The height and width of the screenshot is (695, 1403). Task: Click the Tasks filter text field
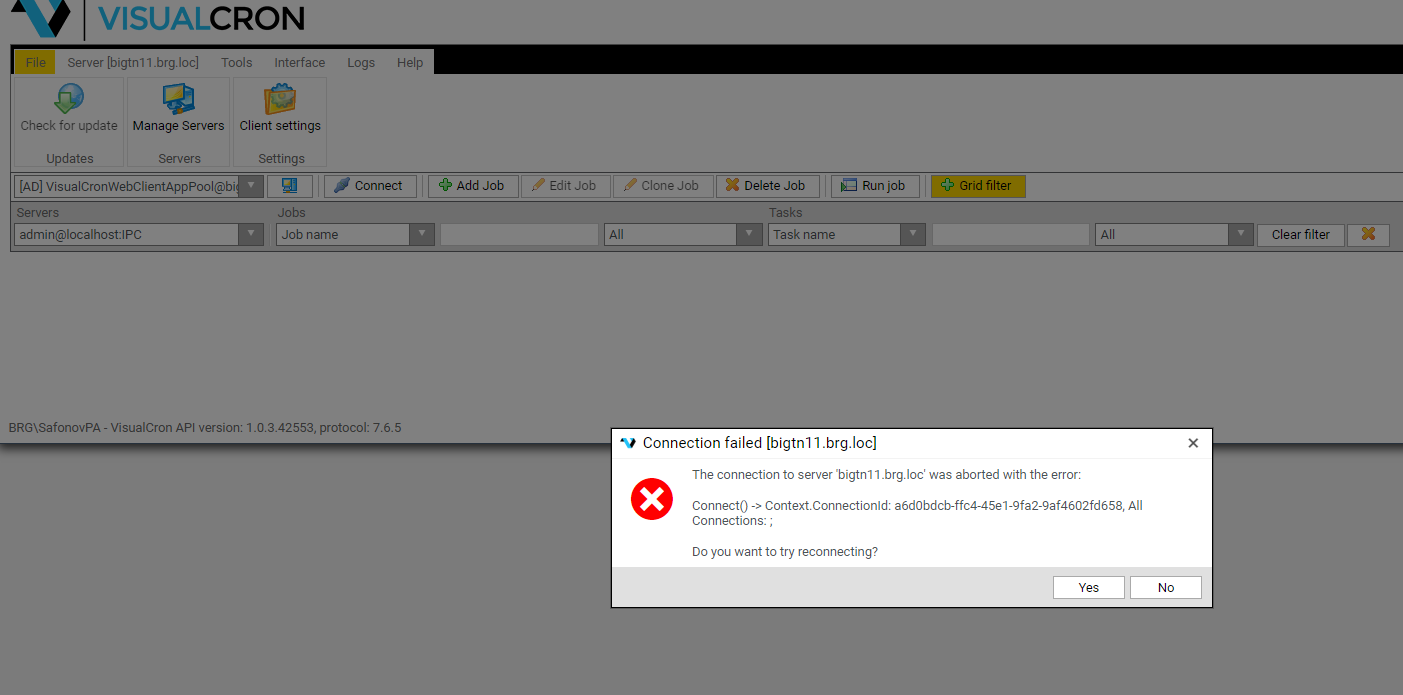1010,234
